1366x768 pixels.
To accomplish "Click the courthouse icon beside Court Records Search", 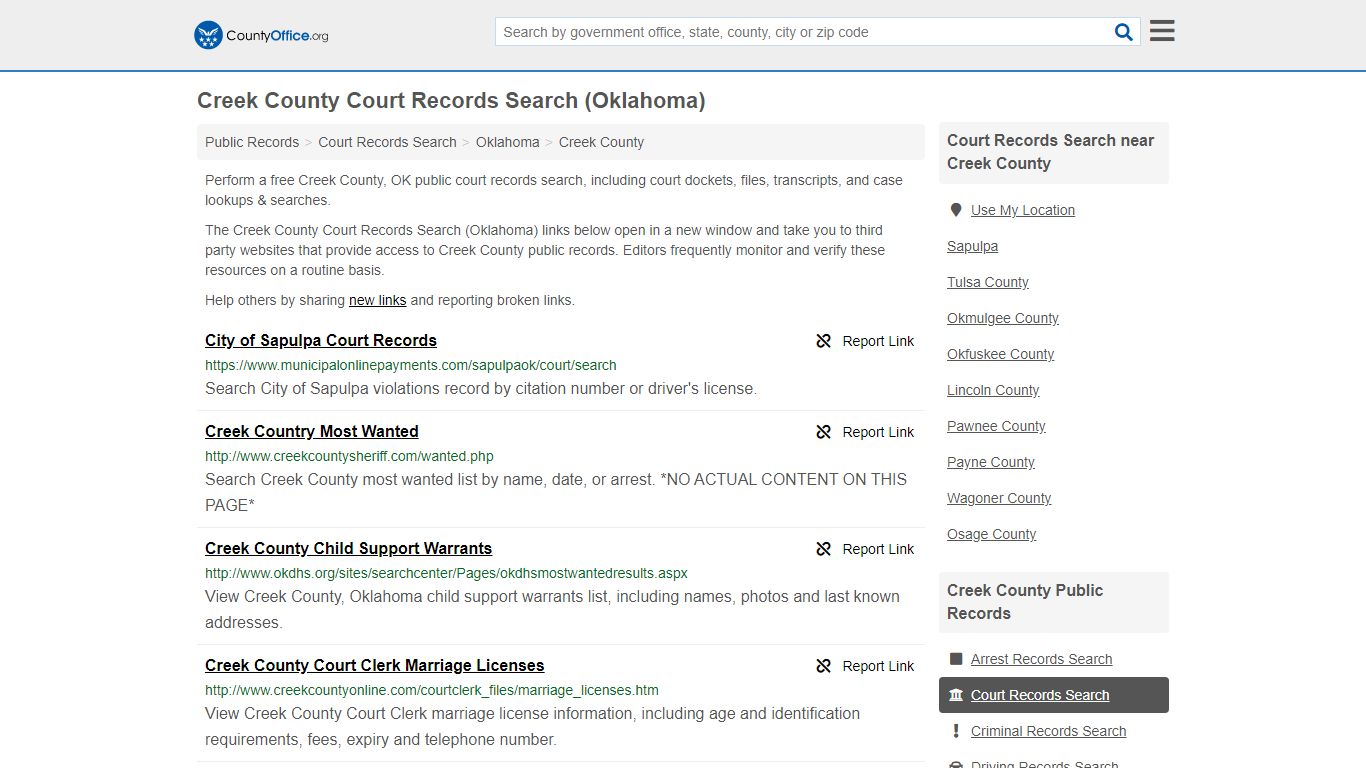I will [x=956, y=695].
